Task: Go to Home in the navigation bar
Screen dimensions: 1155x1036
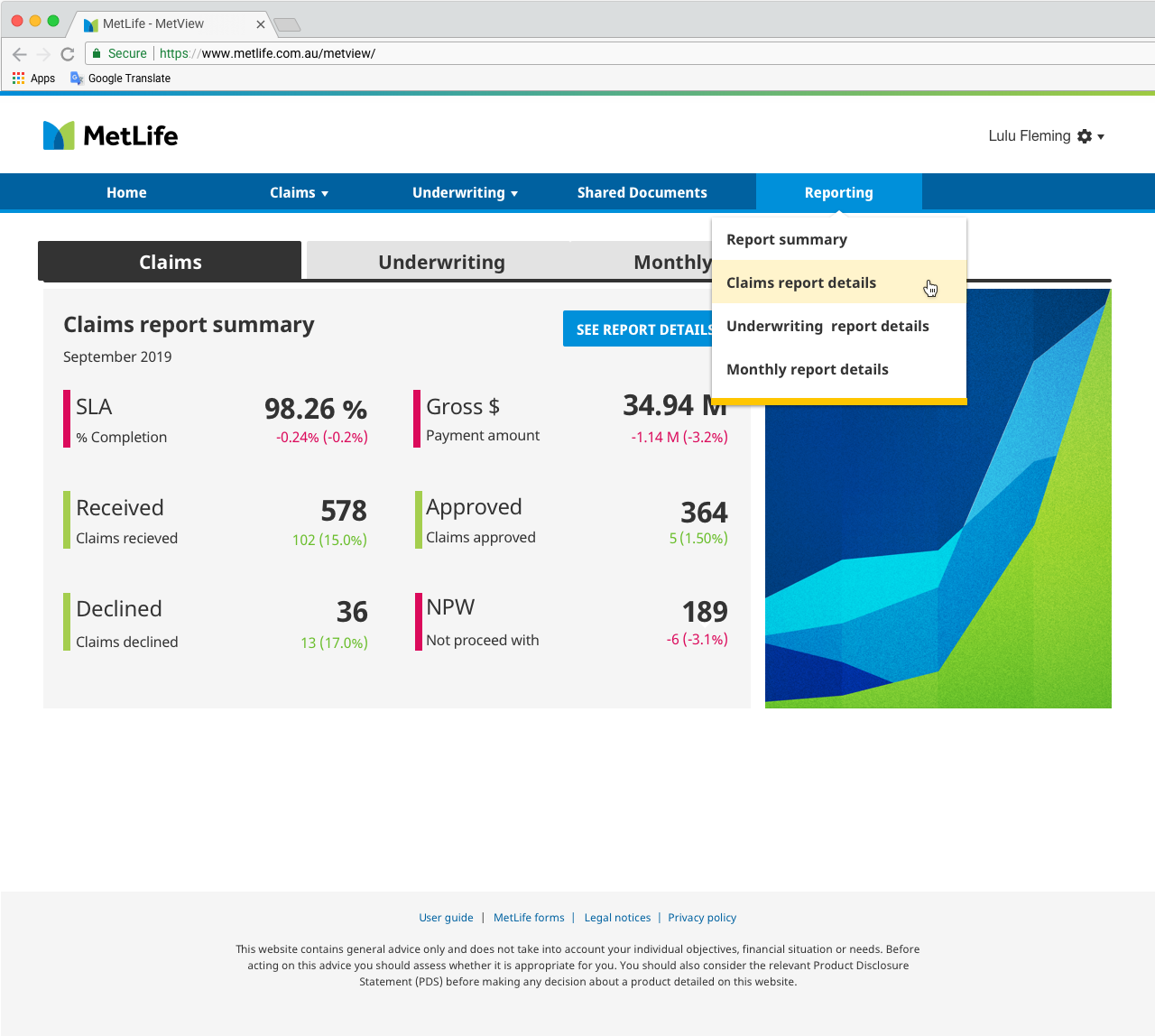Action: (x=126, y=192)
